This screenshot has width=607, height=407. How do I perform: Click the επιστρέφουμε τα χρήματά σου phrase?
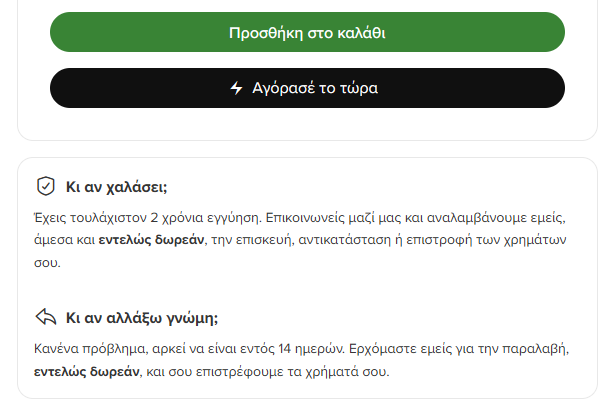(290, 372)
